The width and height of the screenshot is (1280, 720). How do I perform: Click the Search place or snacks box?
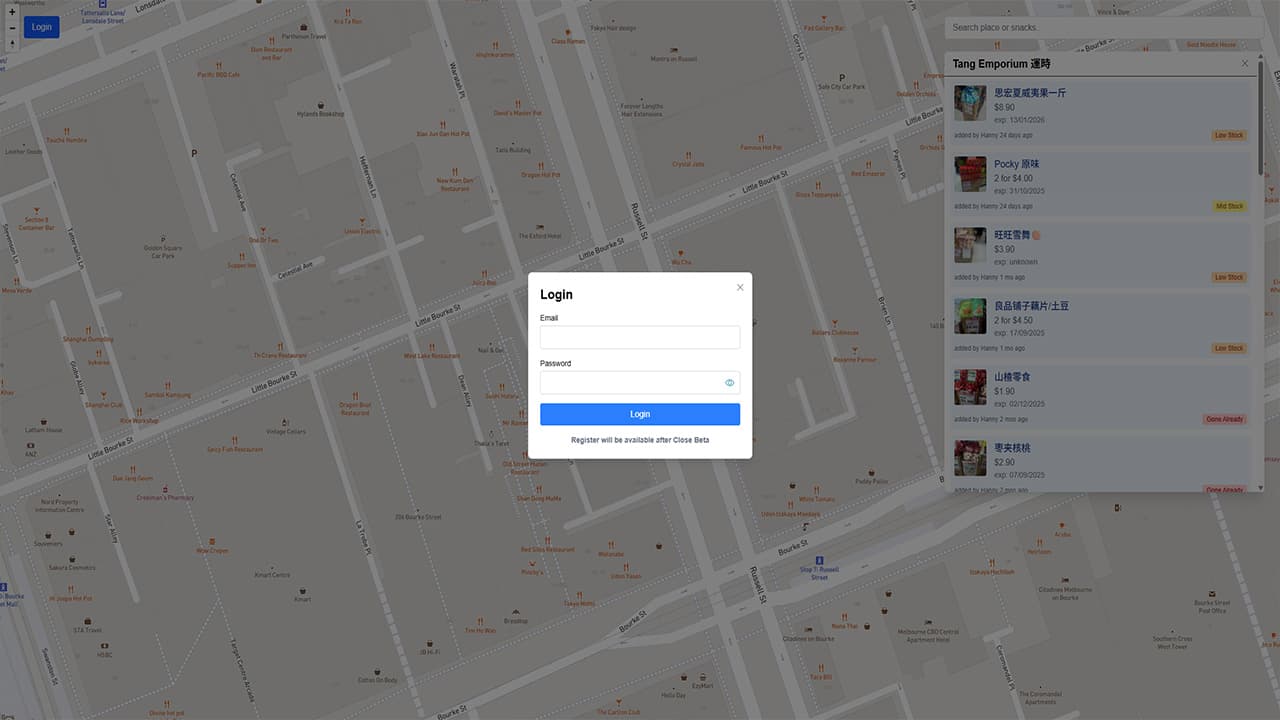pos(1100,28)
